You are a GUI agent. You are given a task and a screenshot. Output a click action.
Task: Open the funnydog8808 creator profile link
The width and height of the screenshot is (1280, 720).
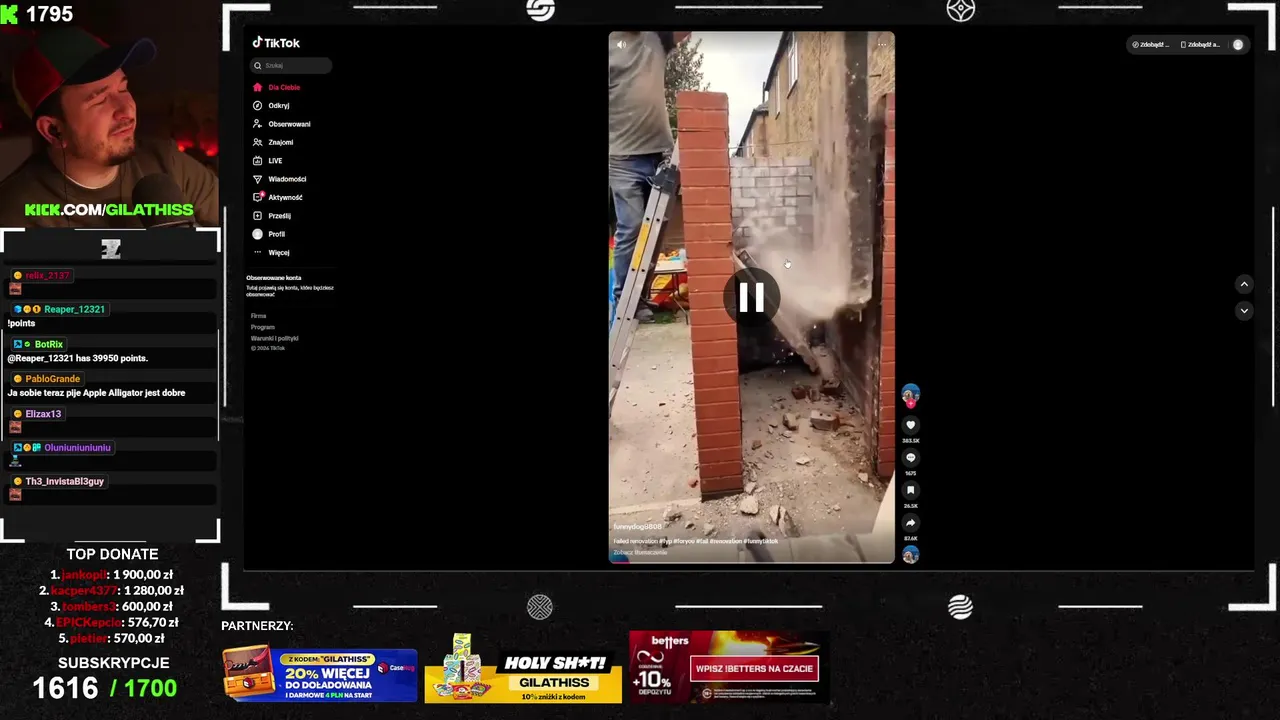pos(637,527)
